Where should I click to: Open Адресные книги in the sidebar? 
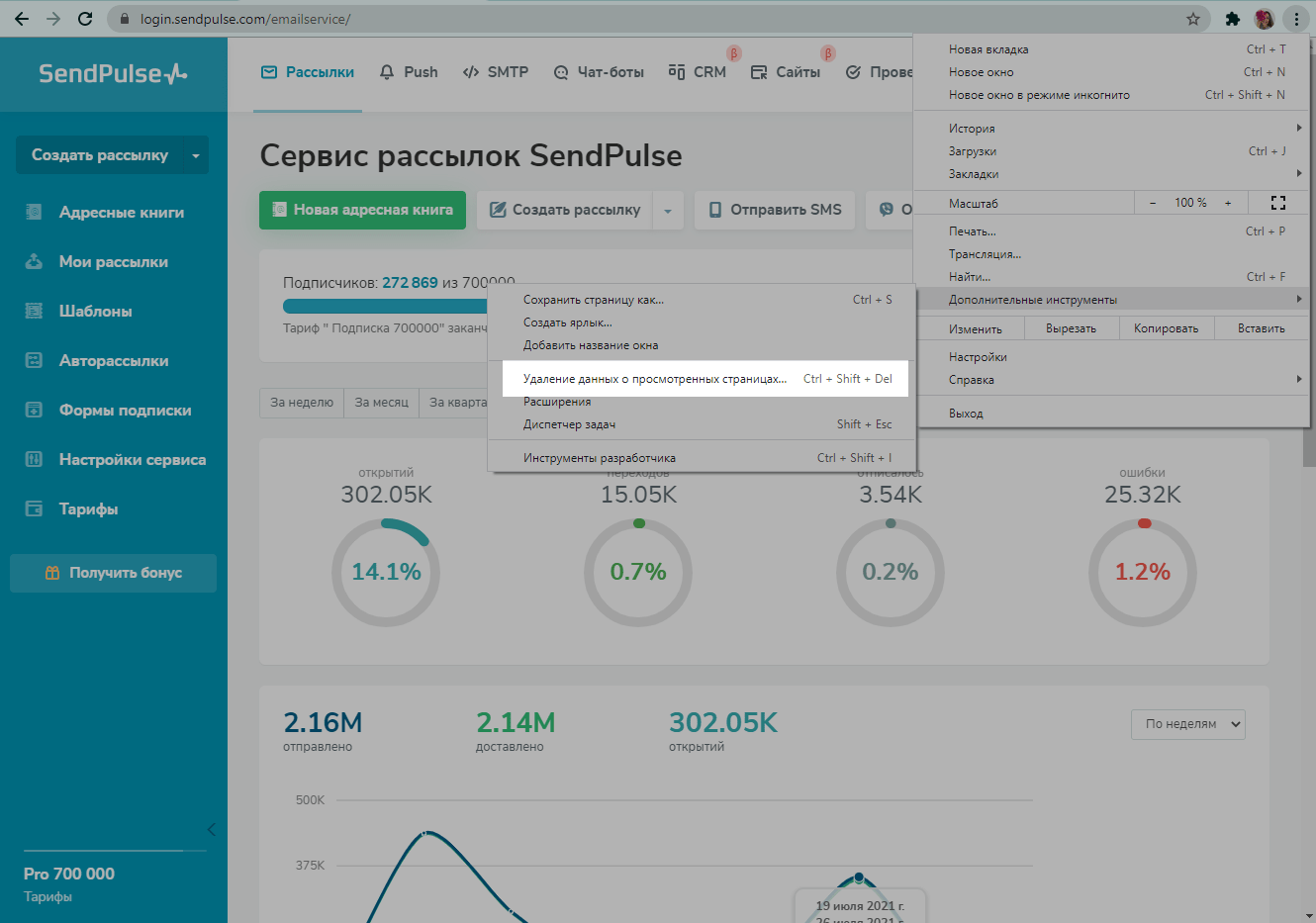(121, 213)
